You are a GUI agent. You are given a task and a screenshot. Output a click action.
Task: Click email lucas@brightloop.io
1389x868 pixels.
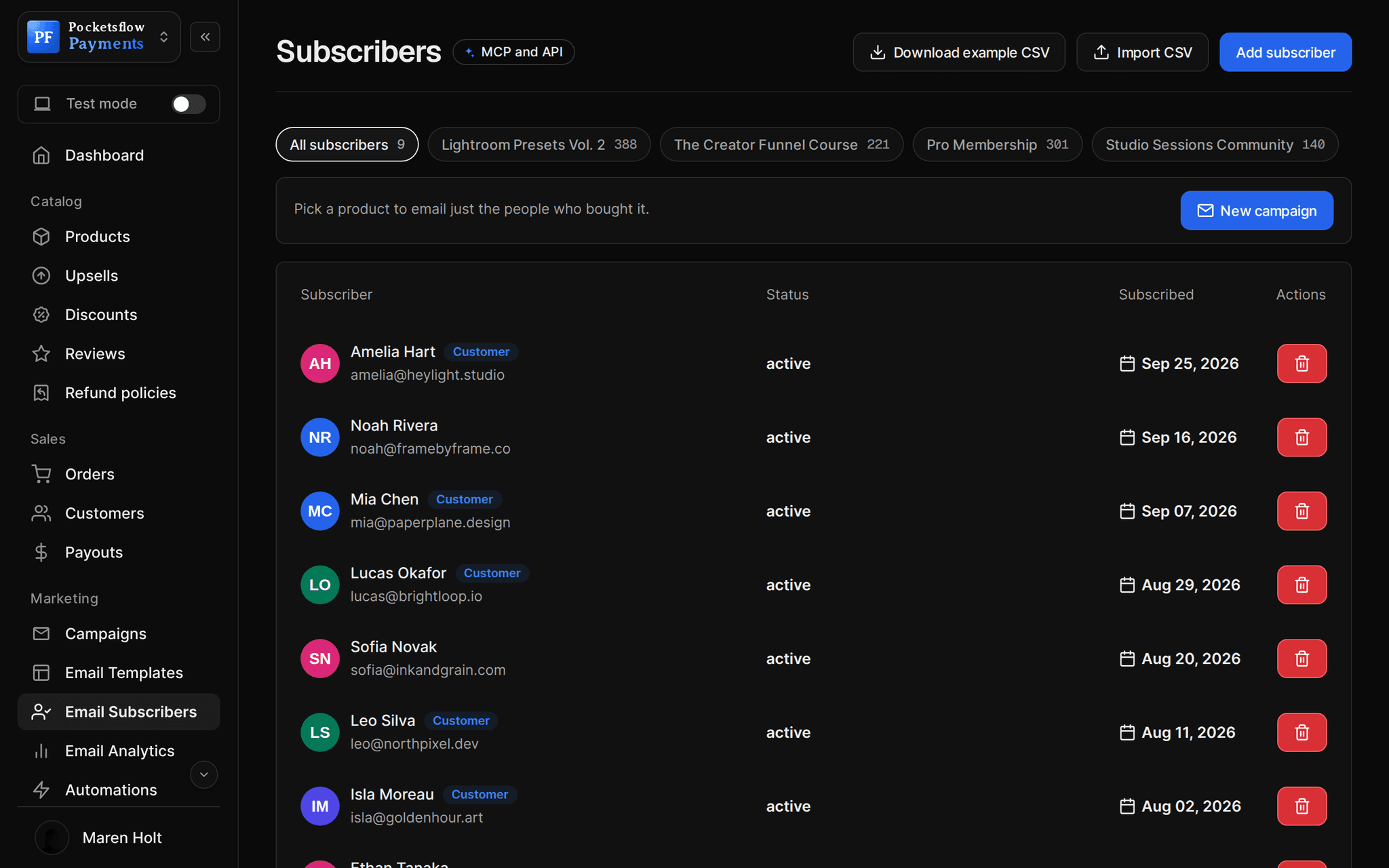[416, 596]
